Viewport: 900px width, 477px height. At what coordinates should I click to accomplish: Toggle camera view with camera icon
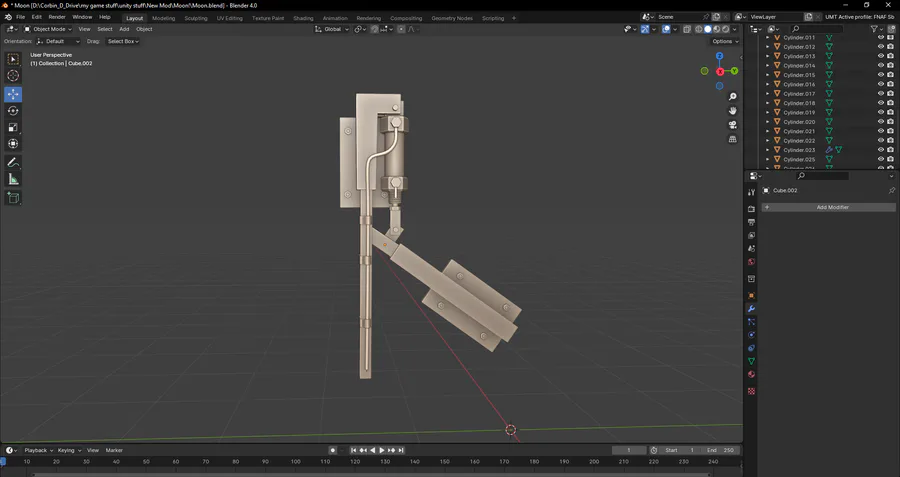point(732,125)
